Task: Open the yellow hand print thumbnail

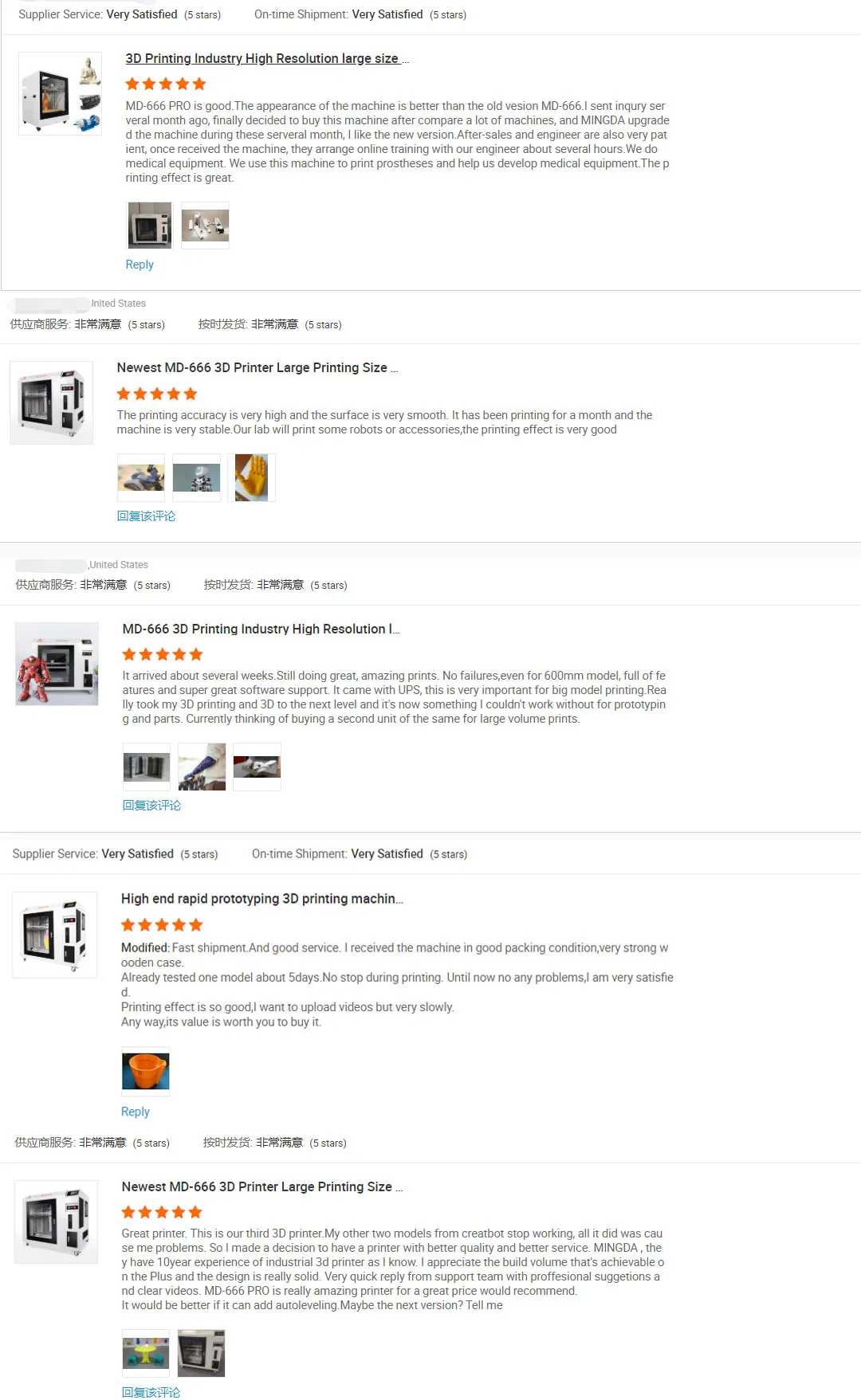Action: click(x=251, y=478)
